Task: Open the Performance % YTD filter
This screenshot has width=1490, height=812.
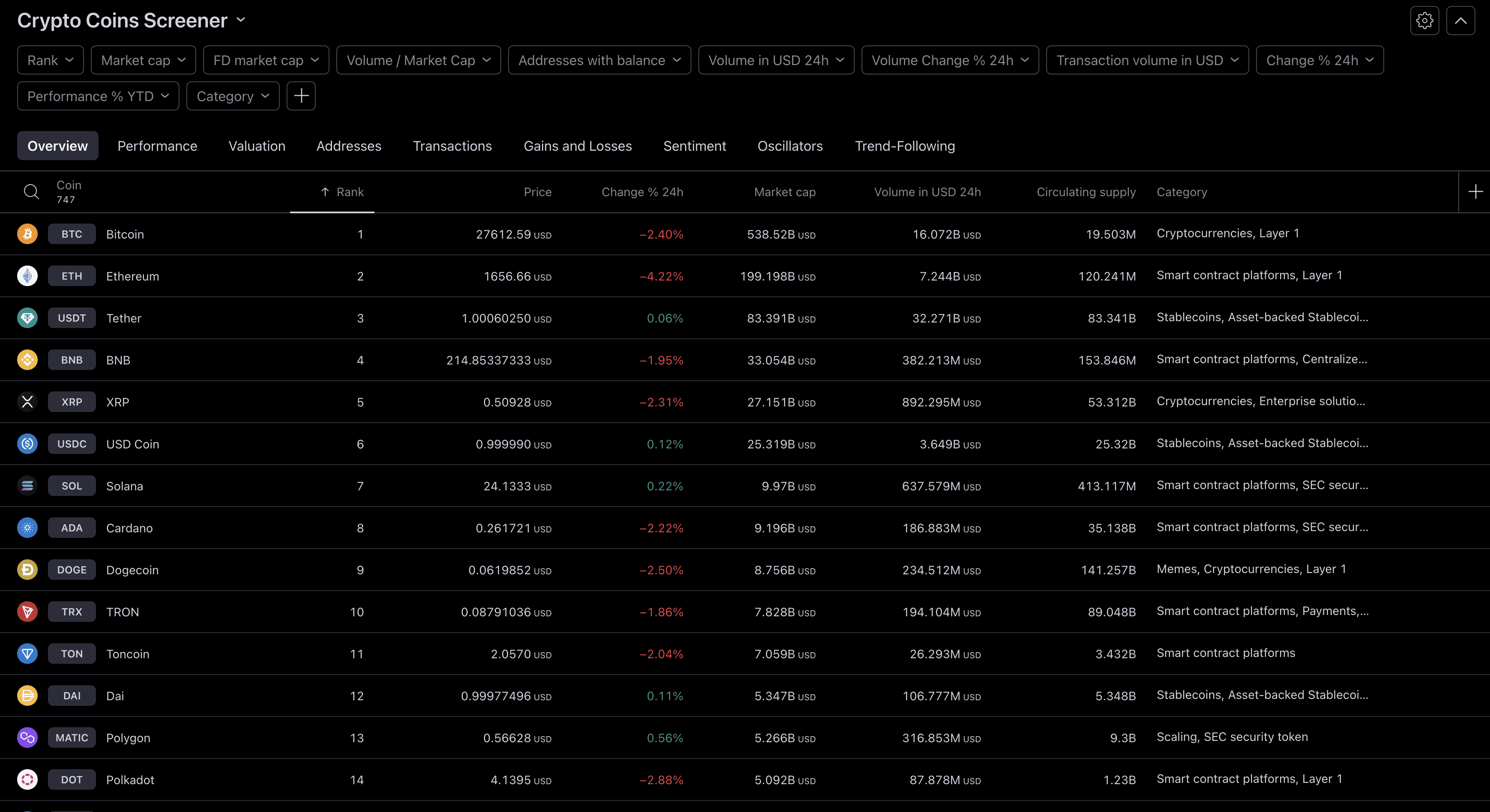Action: [x=99, y=96]
